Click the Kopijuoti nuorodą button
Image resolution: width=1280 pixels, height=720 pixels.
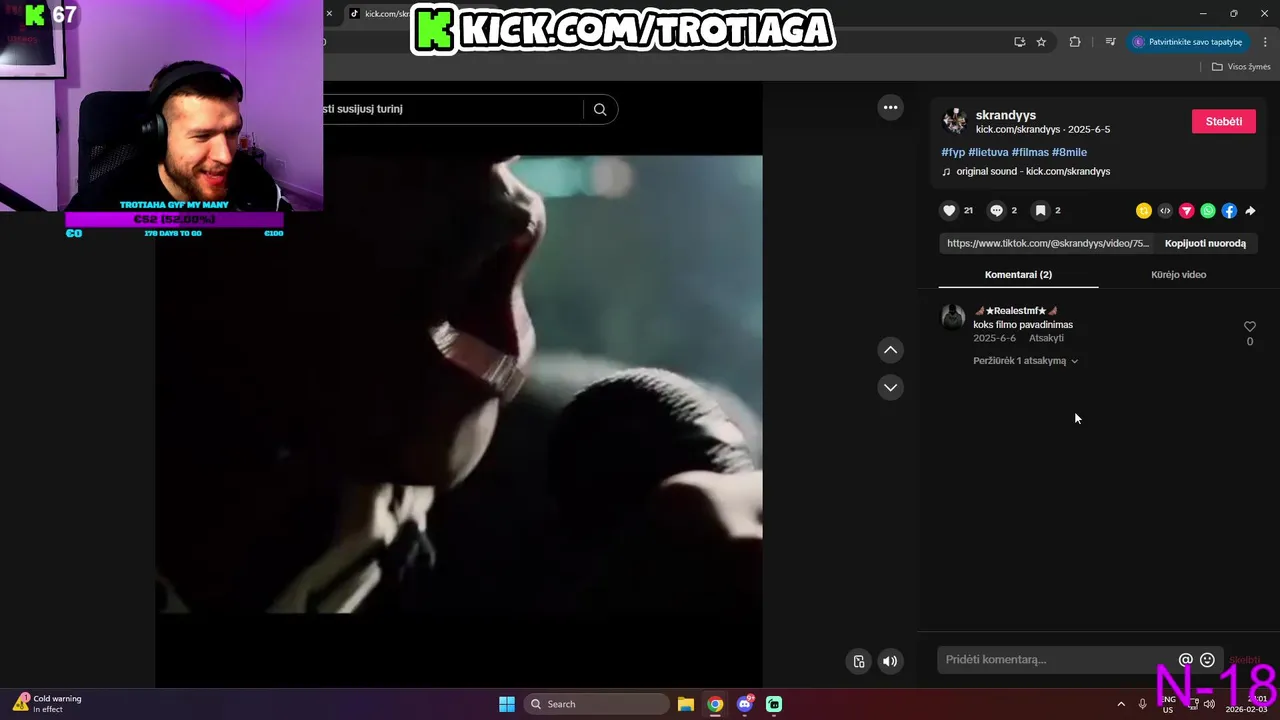tap(1205, 243)
